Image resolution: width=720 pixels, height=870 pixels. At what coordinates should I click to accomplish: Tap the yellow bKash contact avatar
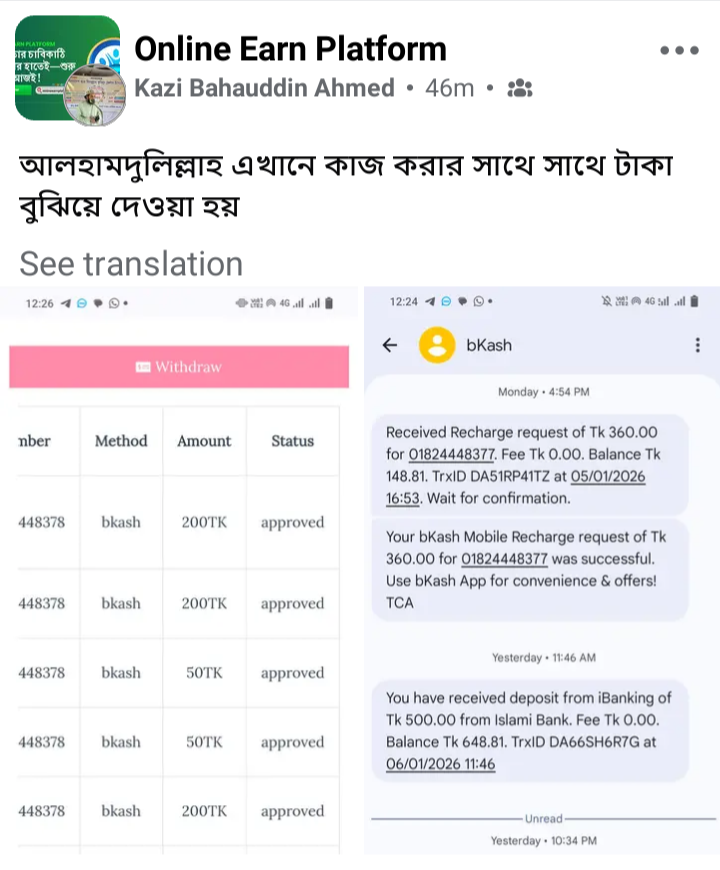pos(437,345)
